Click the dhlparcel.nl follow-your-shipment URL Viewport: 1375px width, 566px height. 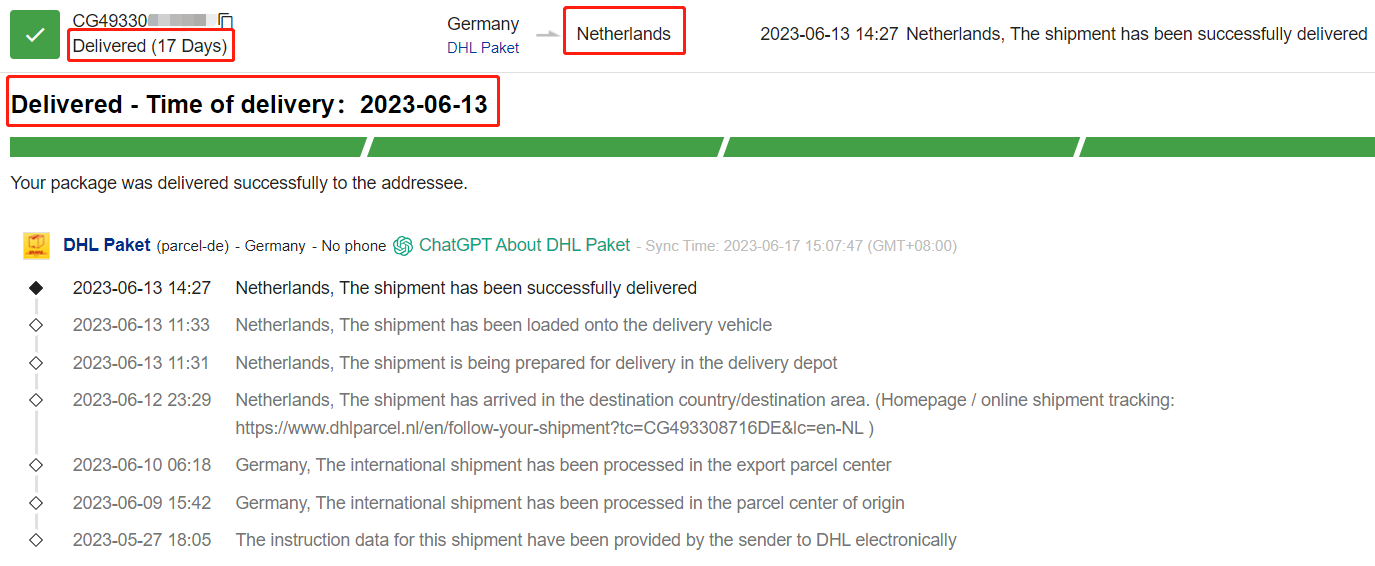(x=555, y=428)
